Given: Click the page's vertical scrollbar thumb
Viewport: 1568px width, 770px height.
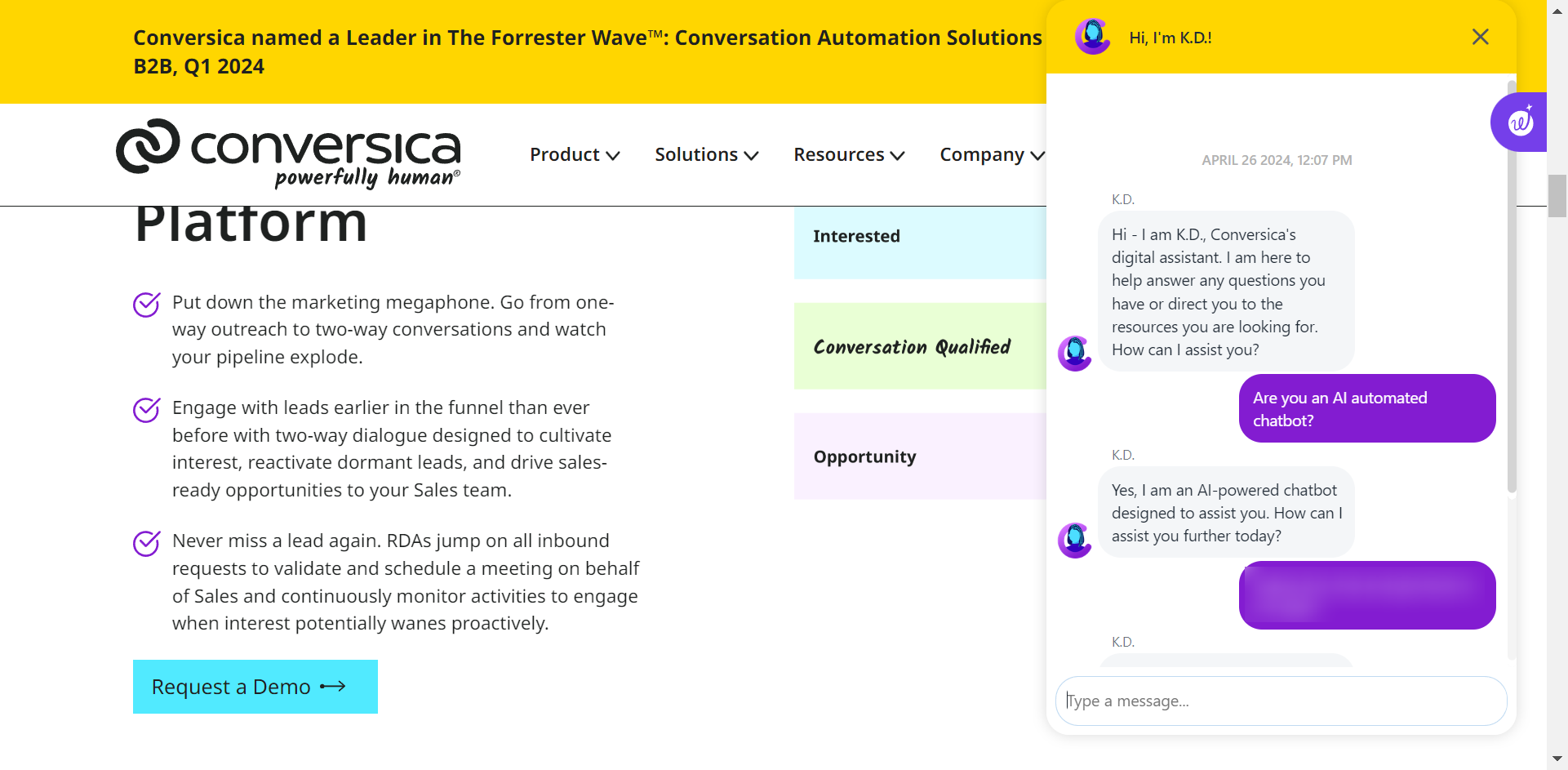Looking at the screenshot, I should click(1557, 196).
